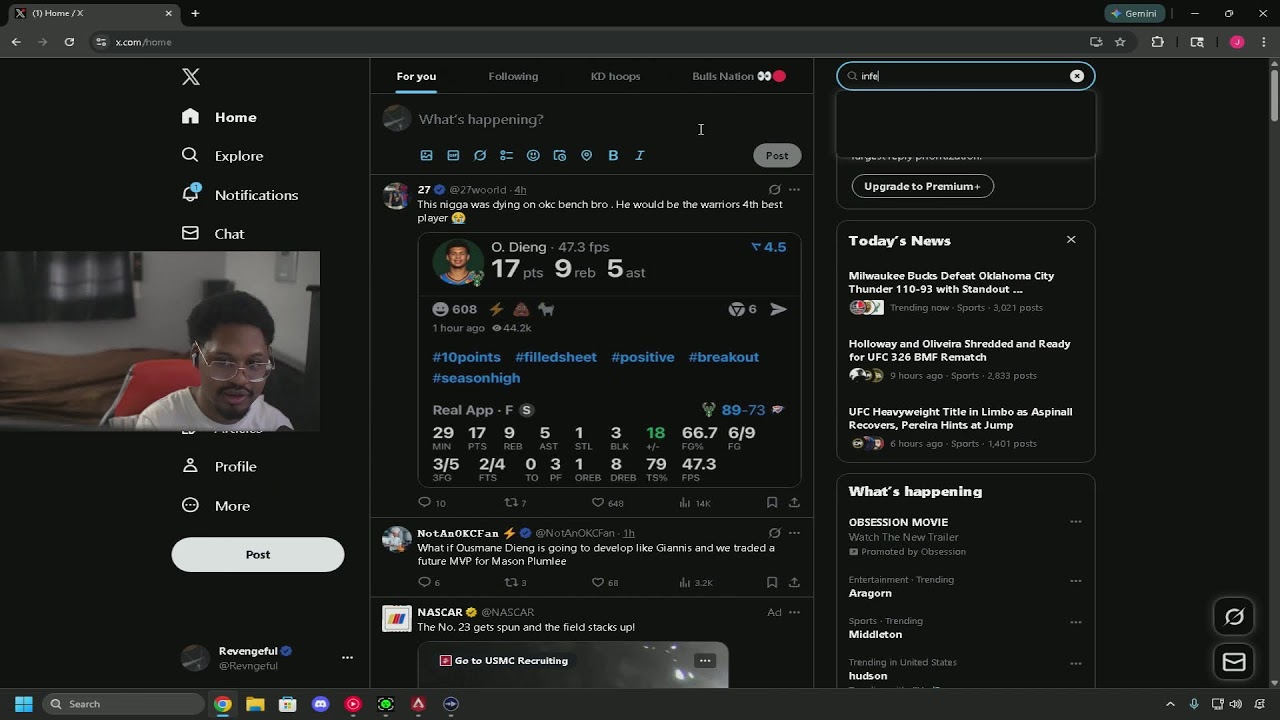Add a poll to the post
The image size is (1280, 720).
coord(507,155)
